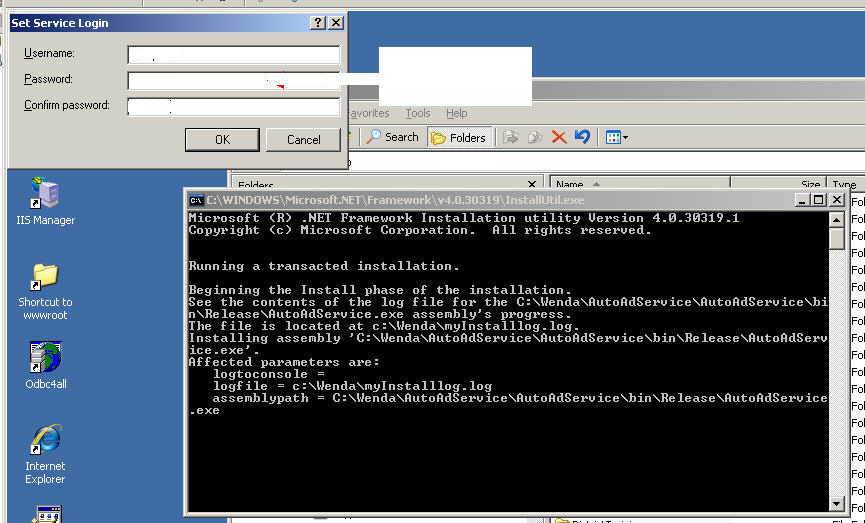This screenshot has width=865, height=523.
Task: Click the Username input field
Action: click(233, 54)
